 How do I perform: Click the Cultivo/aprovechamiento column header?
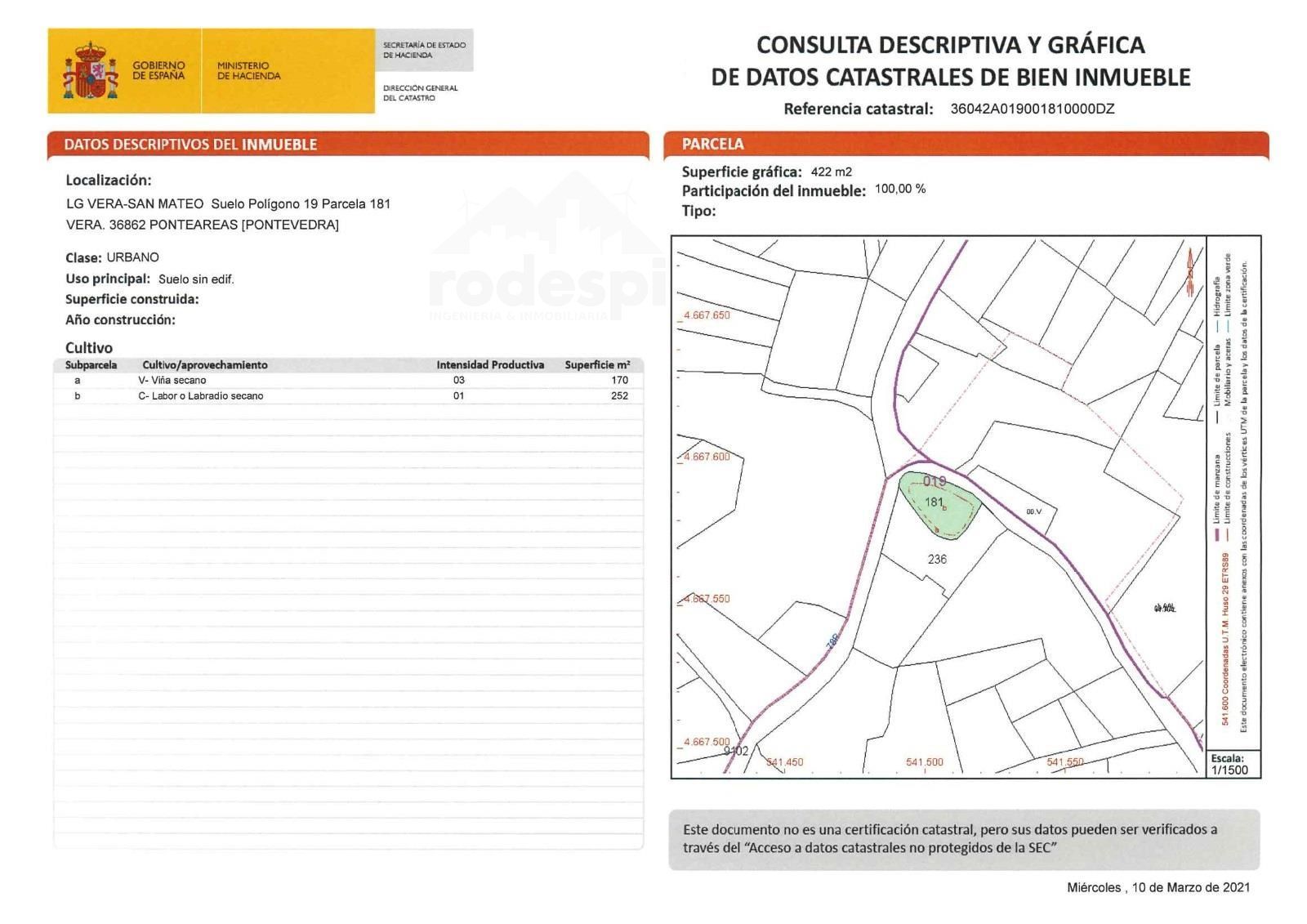coord(205,365)
